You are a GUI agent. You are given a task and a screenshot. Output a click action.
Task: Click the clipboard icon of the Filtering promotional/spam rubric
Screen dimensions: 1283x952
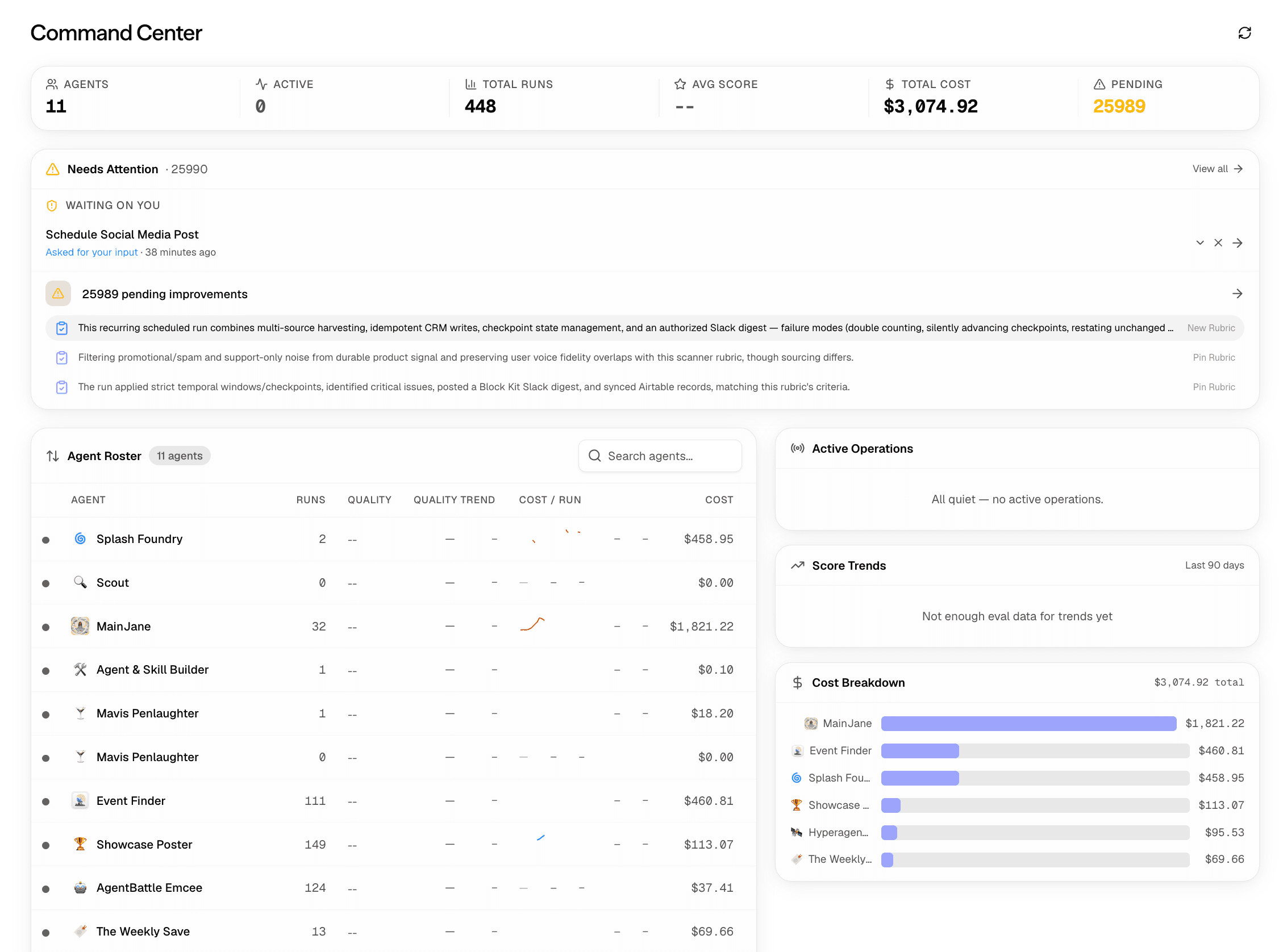click(x=62, y=357)
